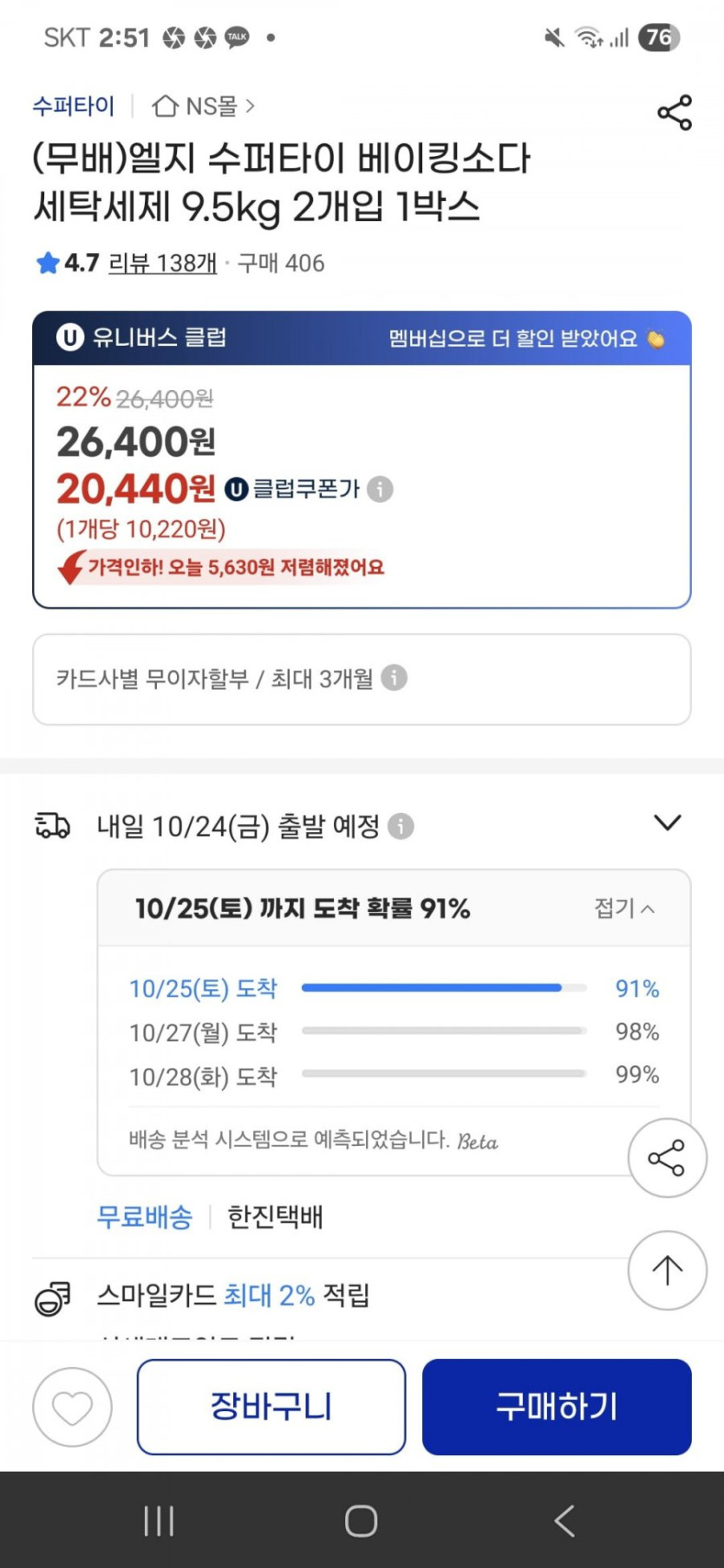This screenshot has height=1568, width=724.
Task: Open the 수퍼타이 brand link
Action: [x=73, y=107]
